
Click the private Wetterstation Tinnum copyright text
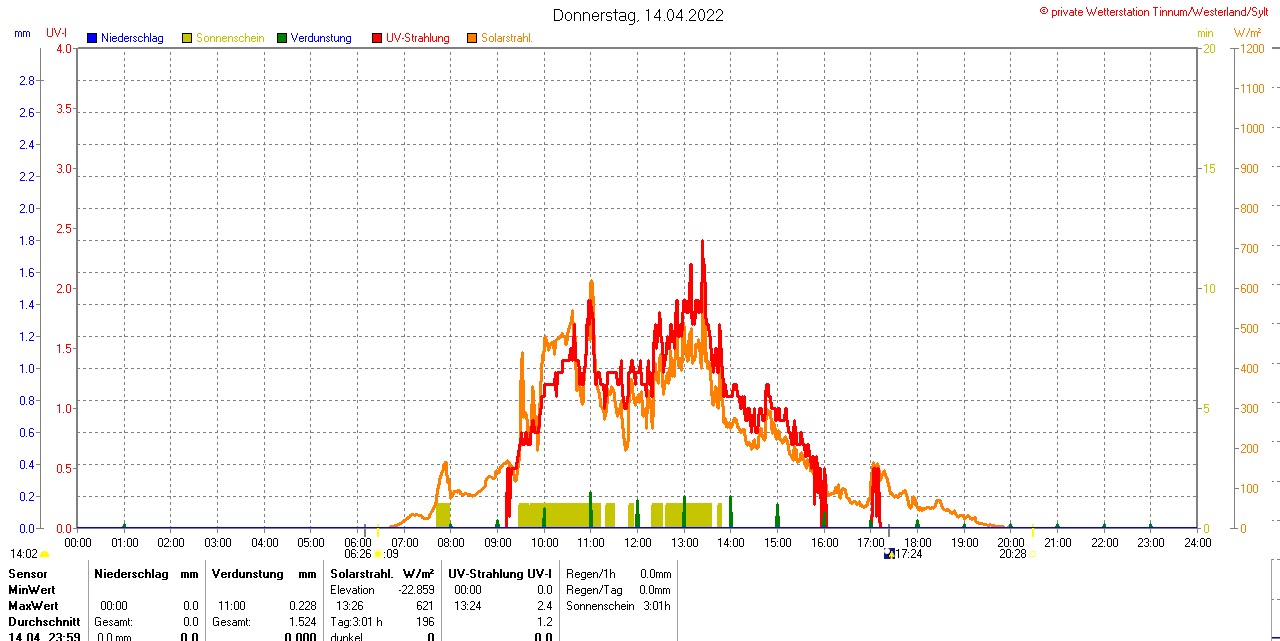(x=1158, y=11)
